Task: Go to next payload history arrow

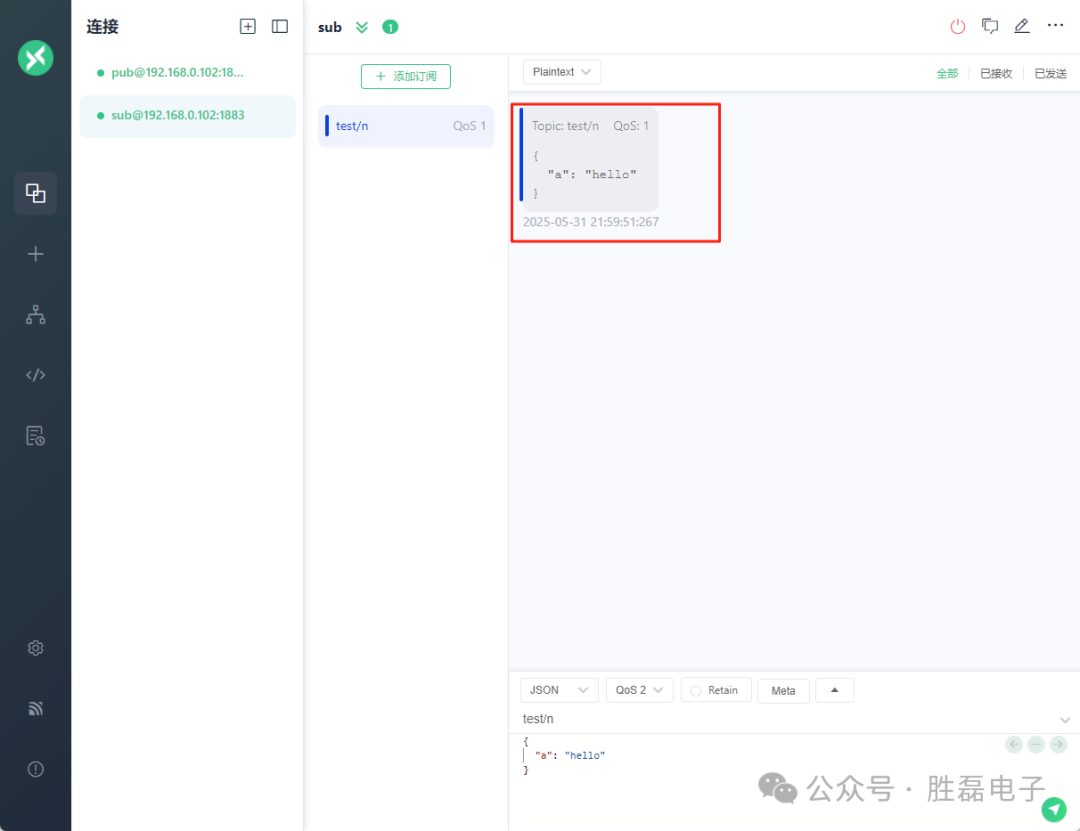Action: [1059, 744]
